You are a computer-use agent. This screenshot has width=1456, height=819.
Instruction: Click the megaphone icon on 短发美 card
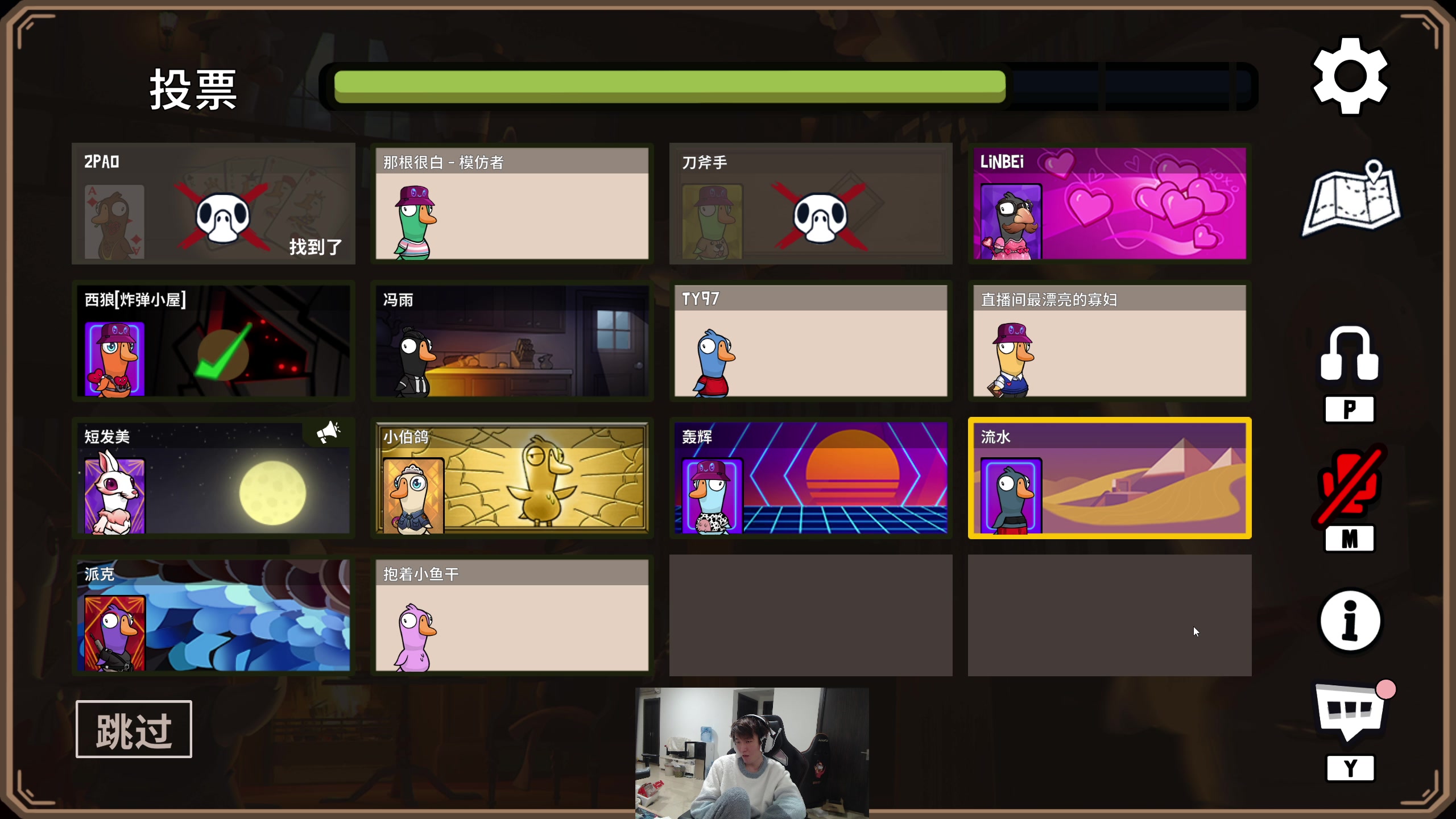click(x=328, y=432)
